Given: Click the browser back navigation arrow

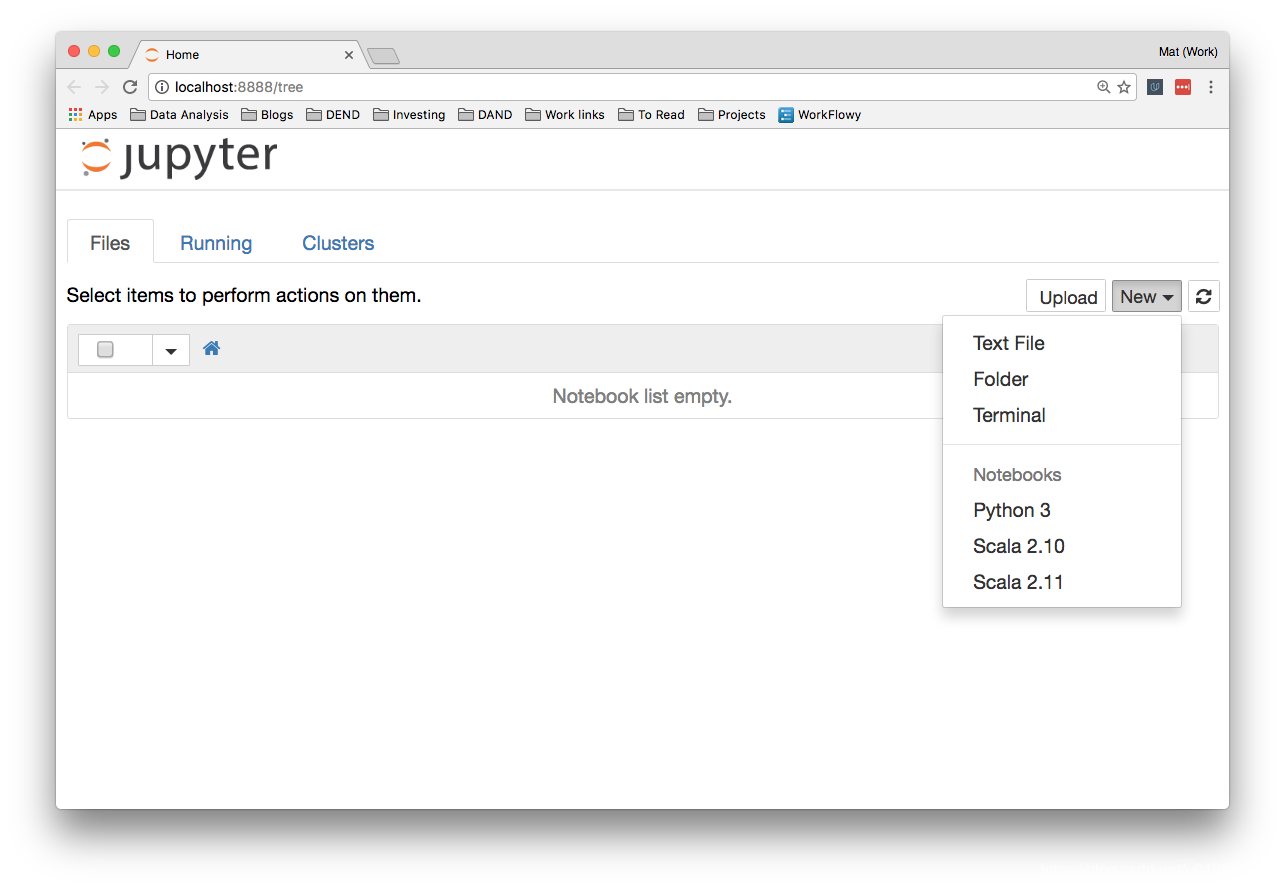Looking at the screenshot, I should click(x=74, y=87).
